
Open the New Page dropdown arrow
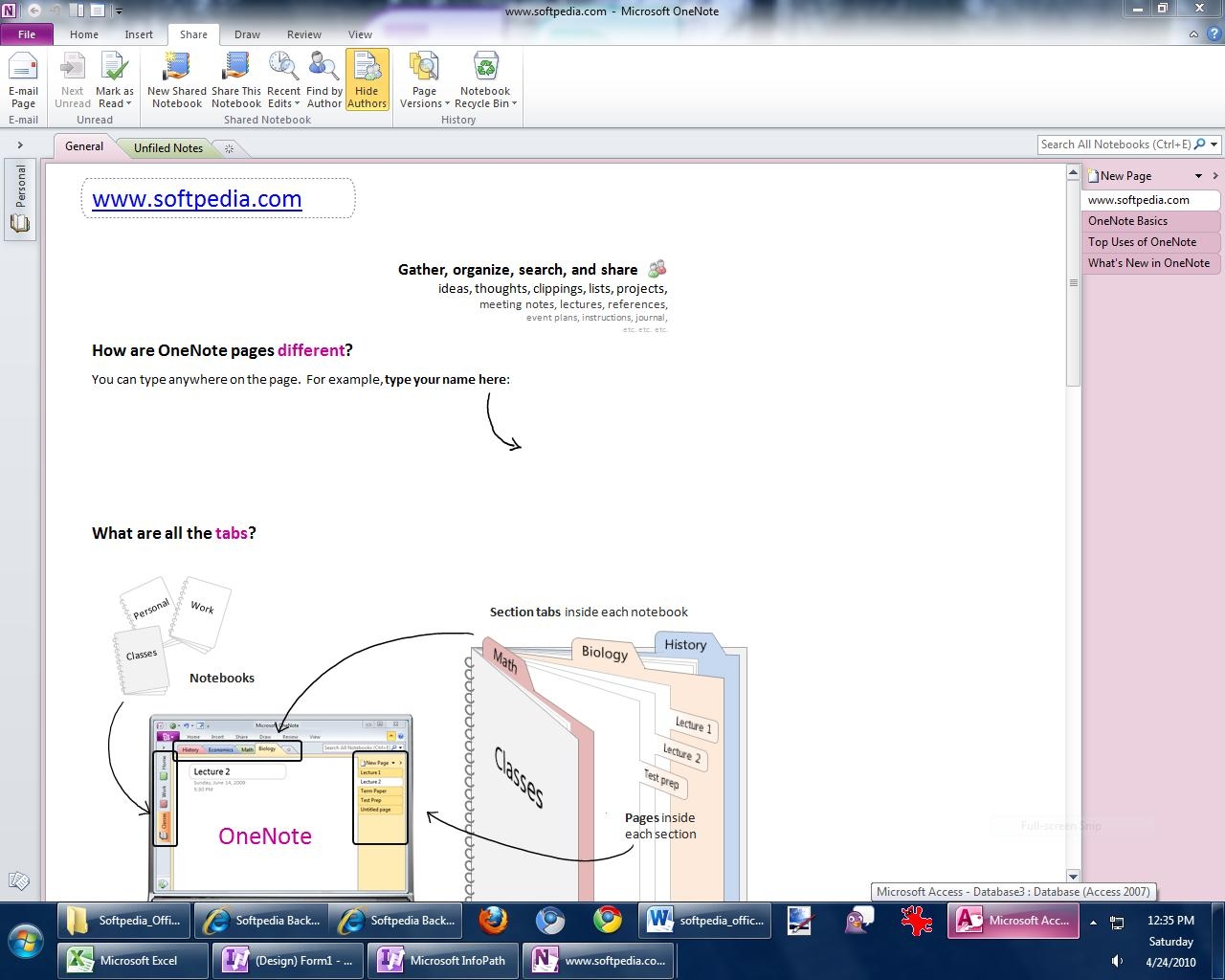point(1198,176)
